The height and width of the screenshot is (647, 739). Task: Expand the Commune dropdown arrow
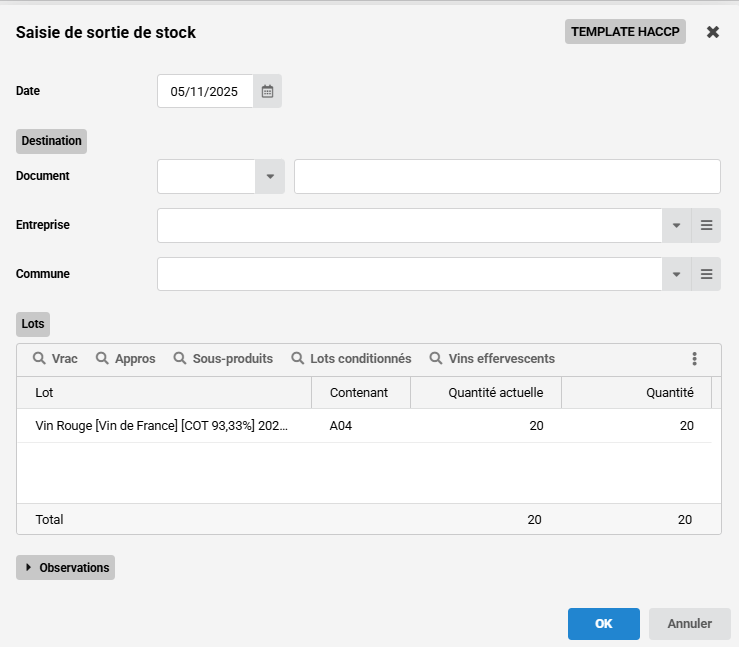point(676,274)
